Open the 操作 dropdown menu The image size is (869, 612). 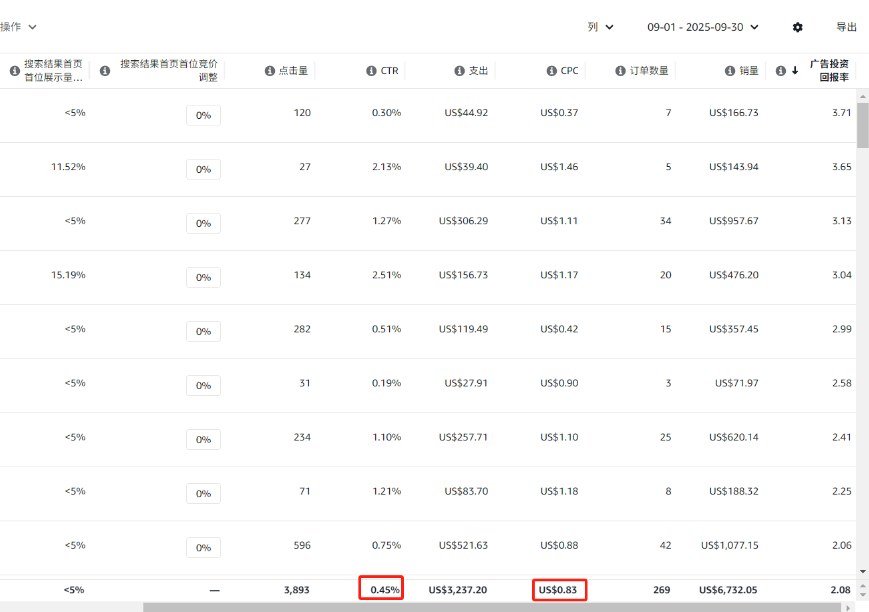[18, 27]
